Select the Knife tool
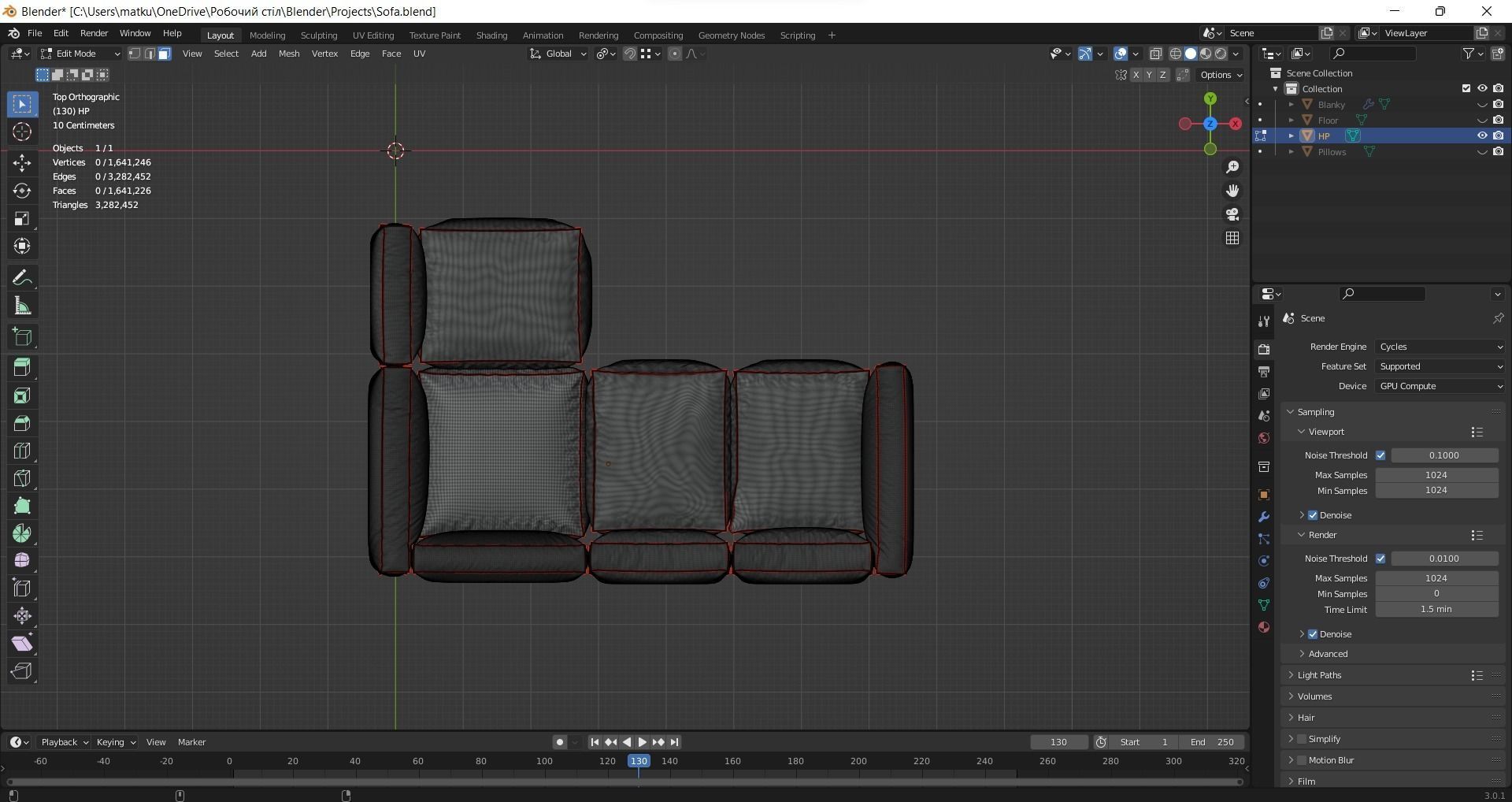1512x802 pixels. (22, 478)
